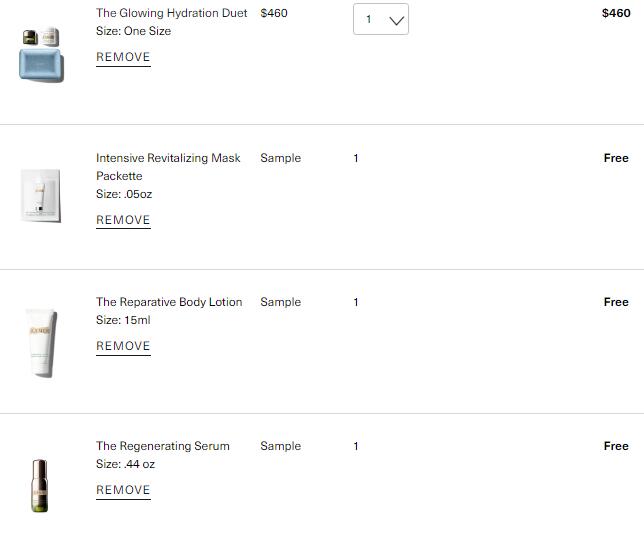This screenshot has width=644, height=547.
Task: Remove the Intensive Revitalizing Mask Packette sample
Action: pyautogui.click(x=123, y=220)
